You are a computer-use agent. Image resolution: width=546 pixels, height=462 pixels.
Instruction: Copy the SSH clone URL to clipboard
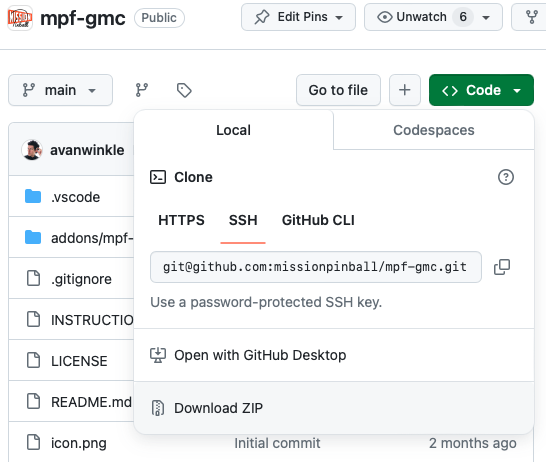pyautogui.click(x=502, y=267)
